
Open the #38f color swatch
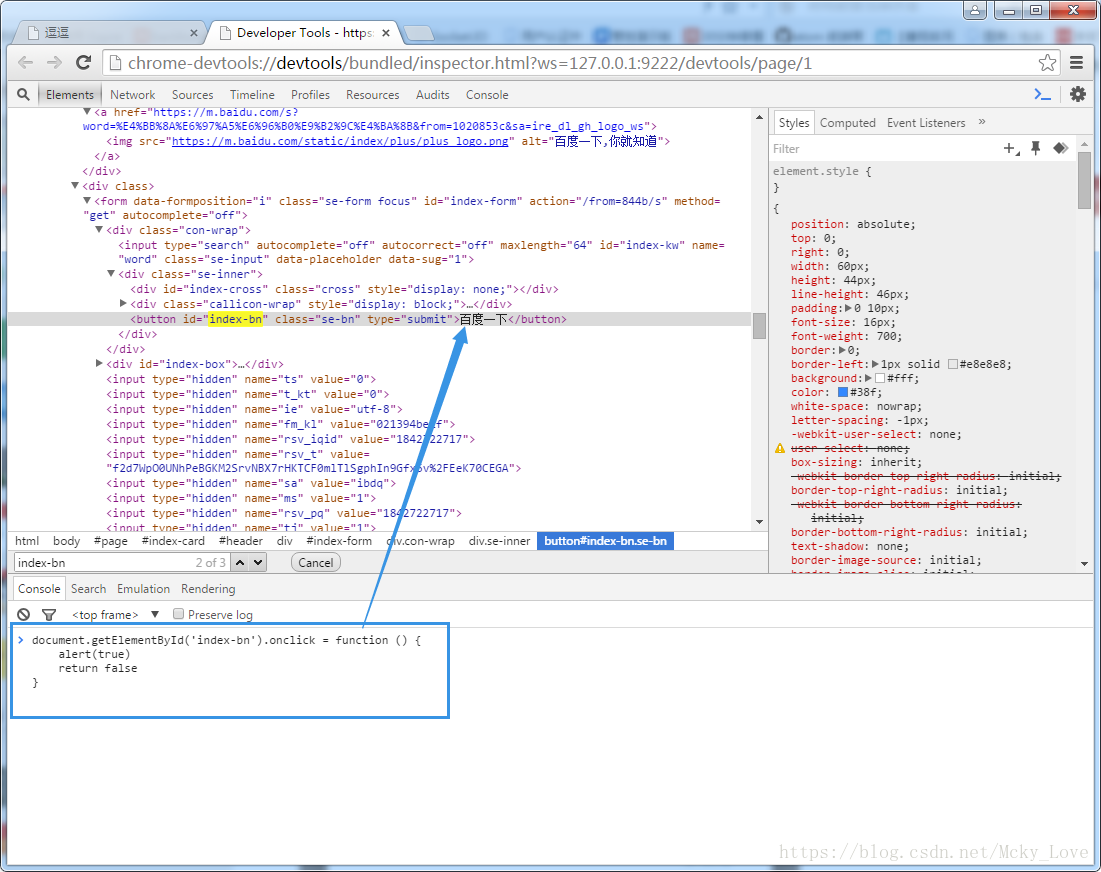843,392
